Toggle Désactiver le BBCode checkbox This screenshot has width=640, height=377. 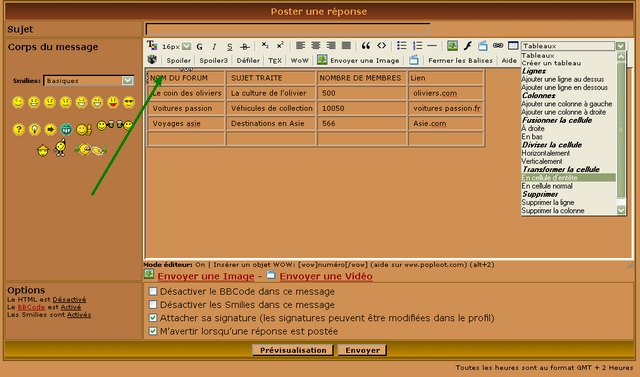point(153,291)
